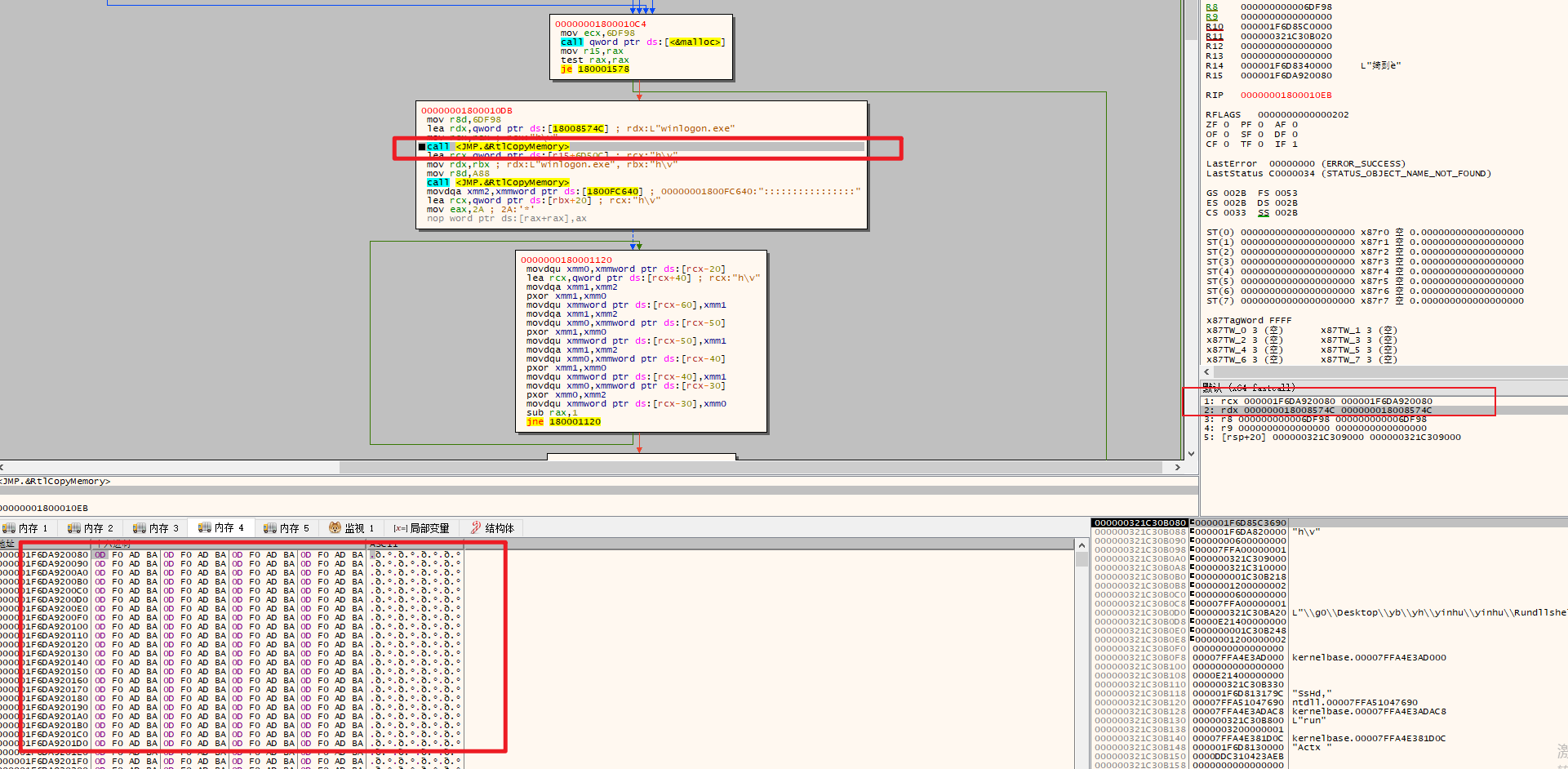
Task: Select call argument '4: r9' row
Action: point(1315,429)
